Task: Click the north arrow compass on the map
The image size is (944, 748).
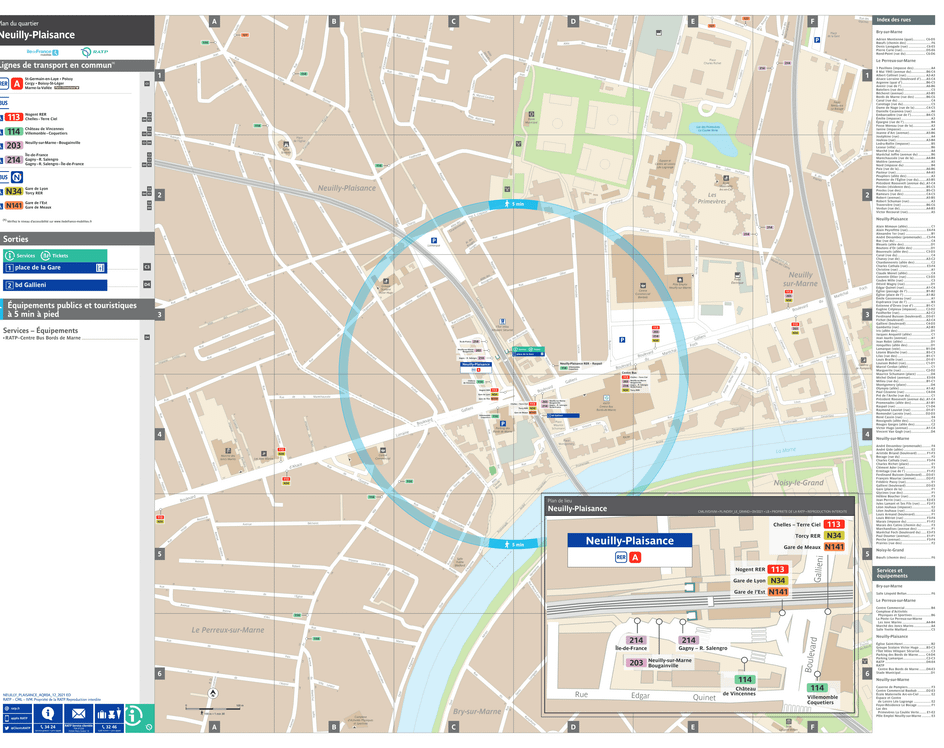Action: [x=213, y=693]
